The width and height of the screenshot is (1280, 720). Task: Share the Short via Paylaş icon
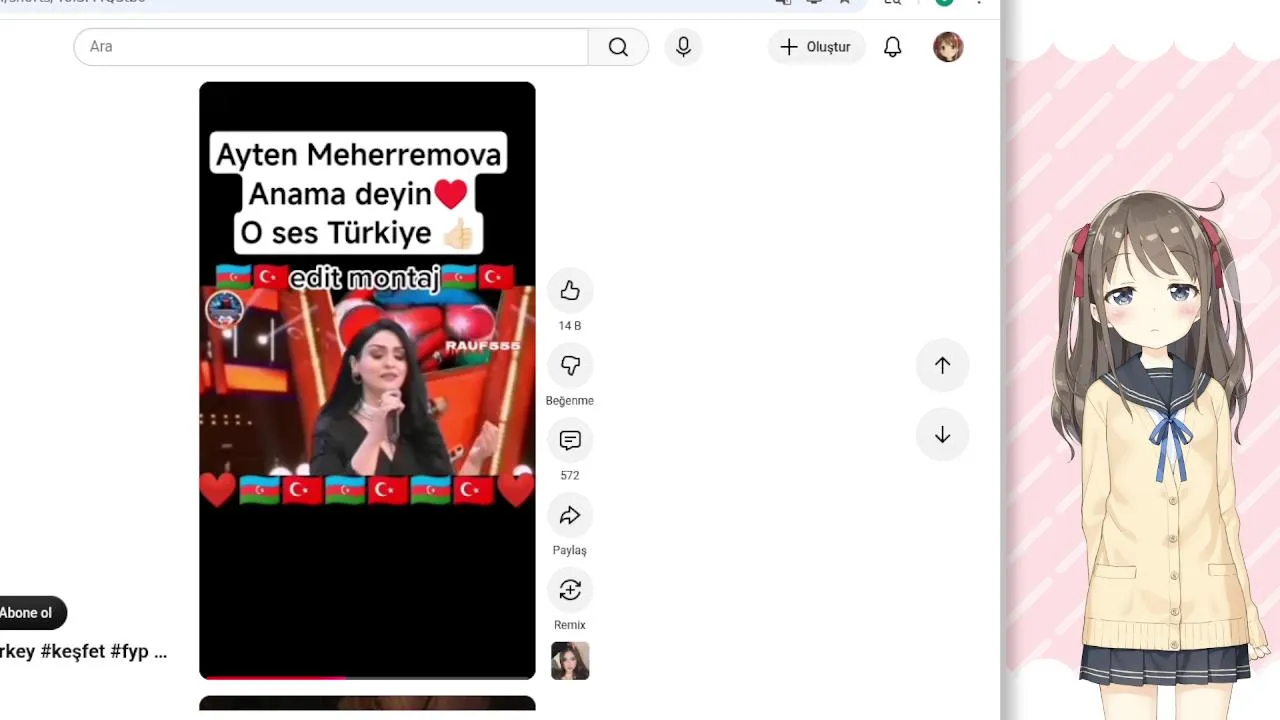(570, 516)
